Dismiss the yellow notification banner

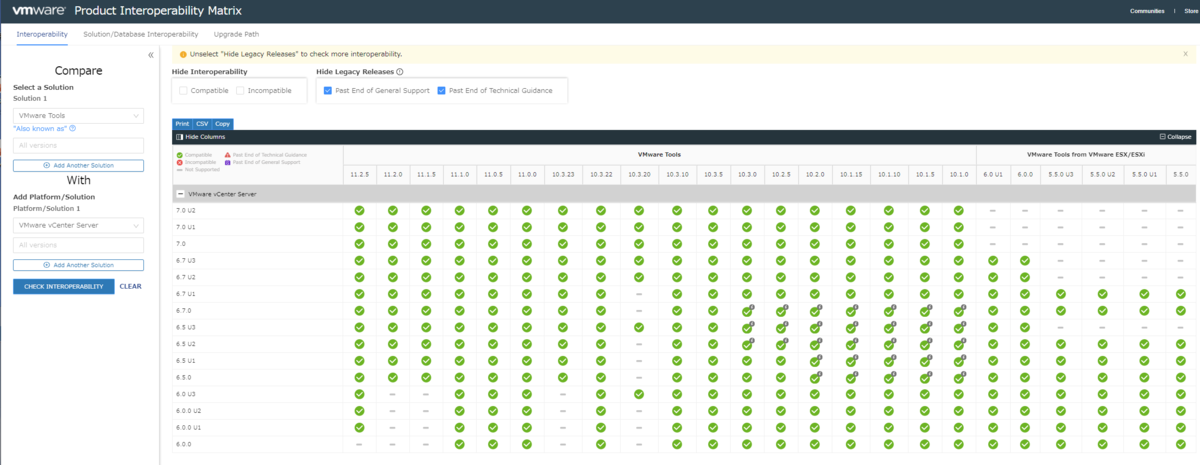coord(1185,54)
